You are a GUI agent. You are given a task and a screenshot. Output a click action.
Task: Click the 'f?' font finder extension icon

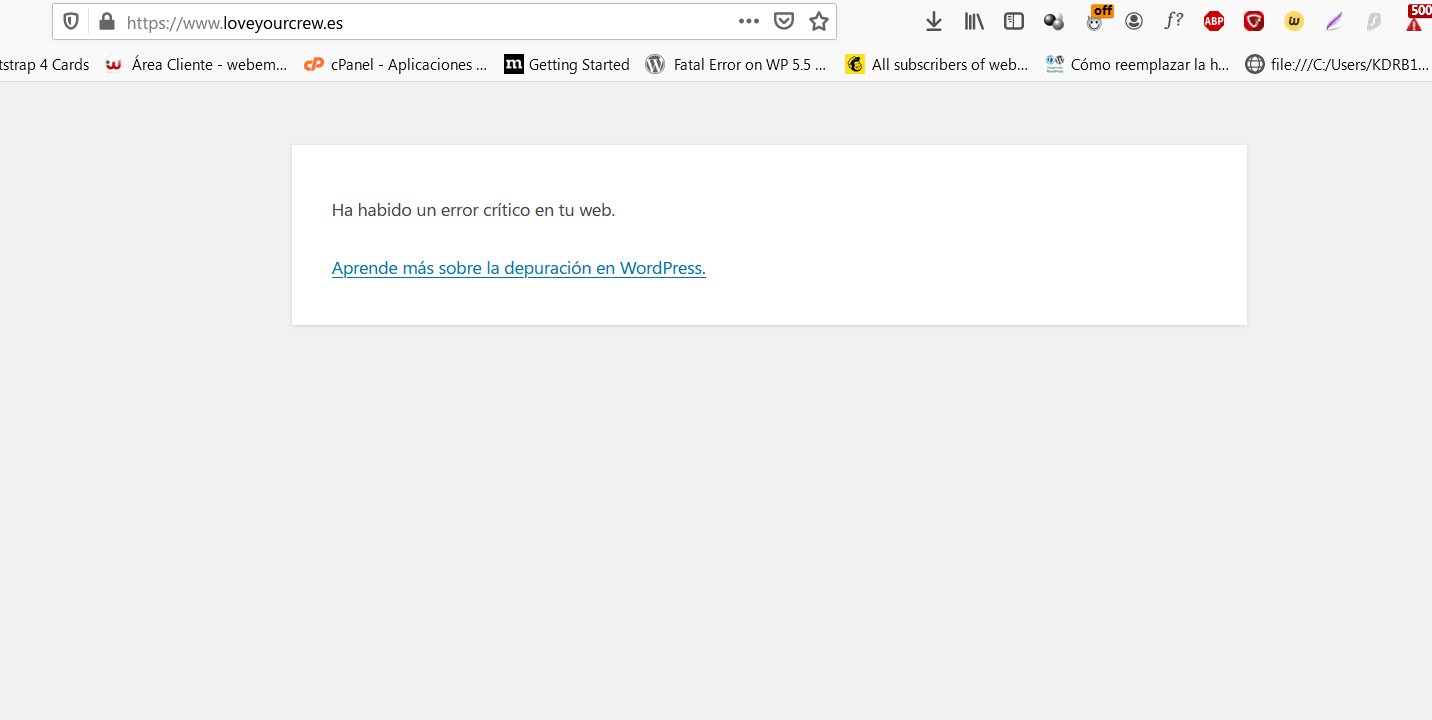[x=1174, y=21]
